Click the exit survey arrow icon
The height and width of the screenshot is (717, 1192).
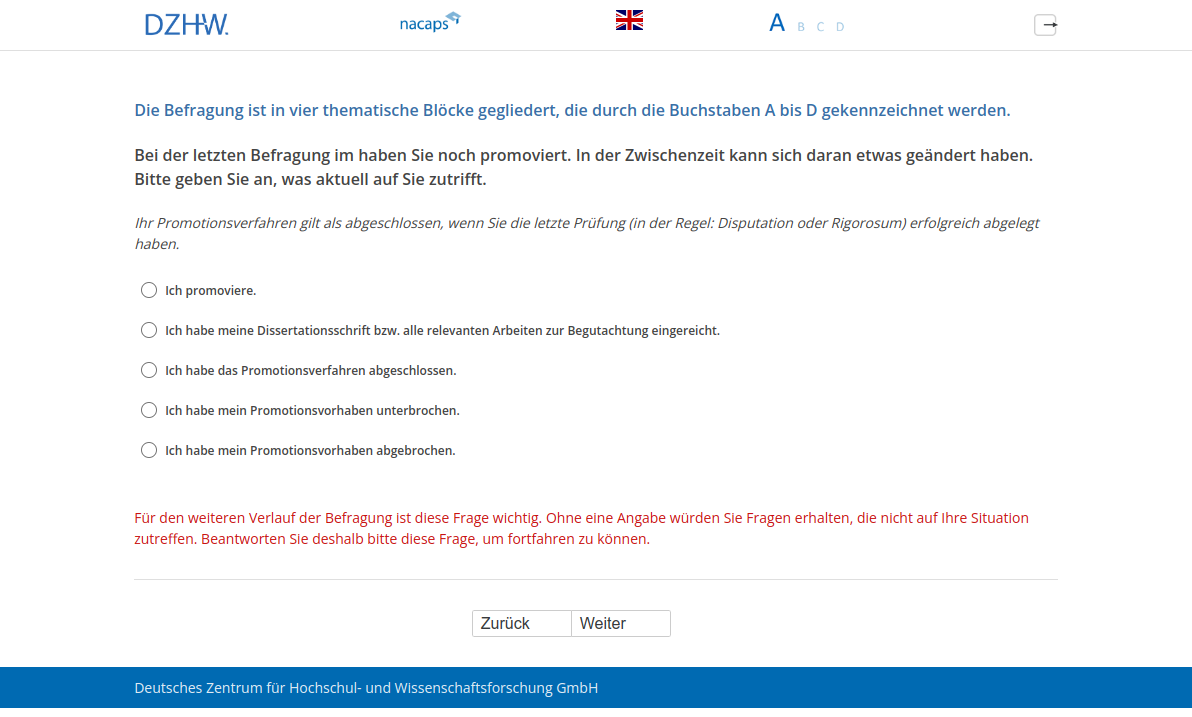(1045, 25)
